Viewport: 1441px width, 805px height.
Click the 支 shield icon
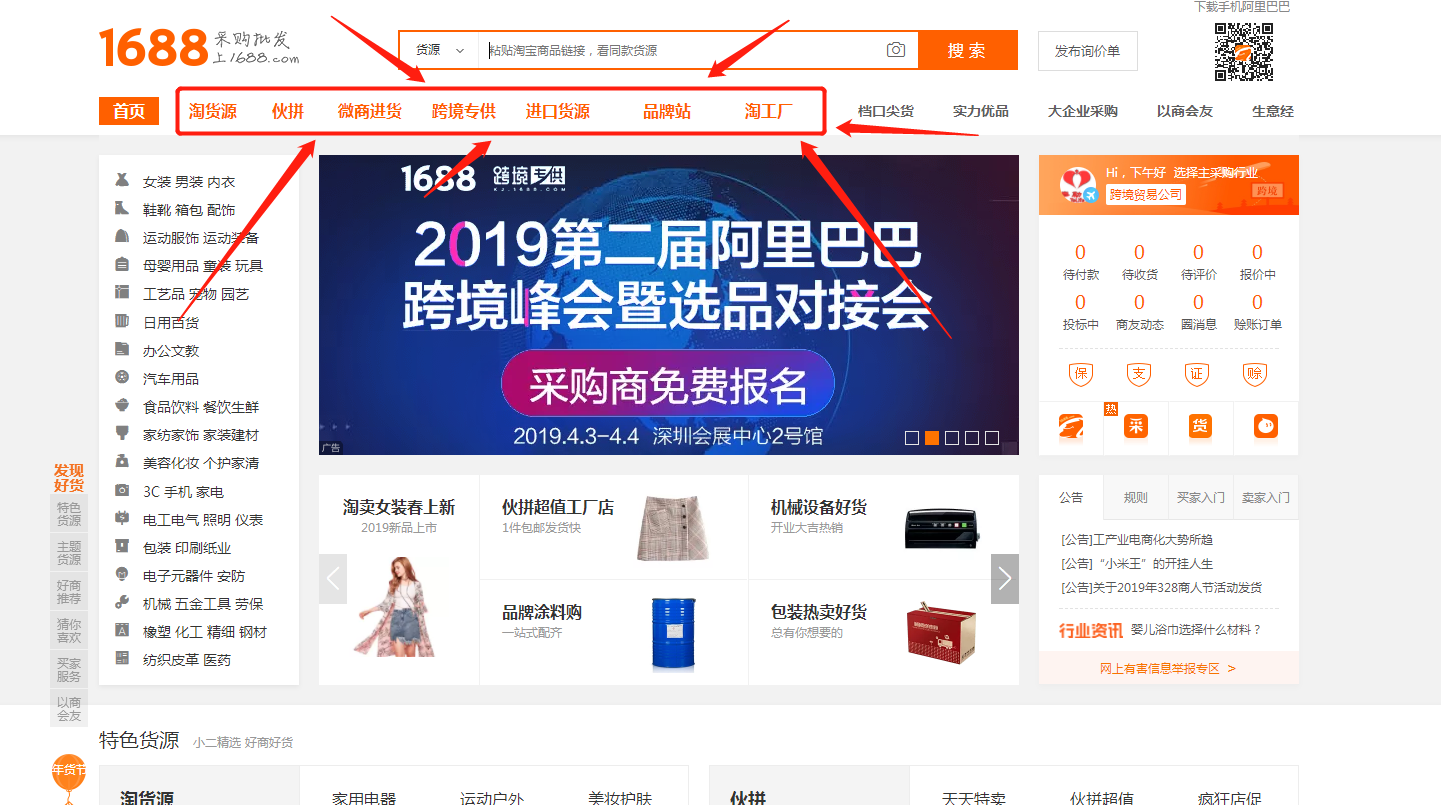pyautogui.click(x=1139, y=374)
